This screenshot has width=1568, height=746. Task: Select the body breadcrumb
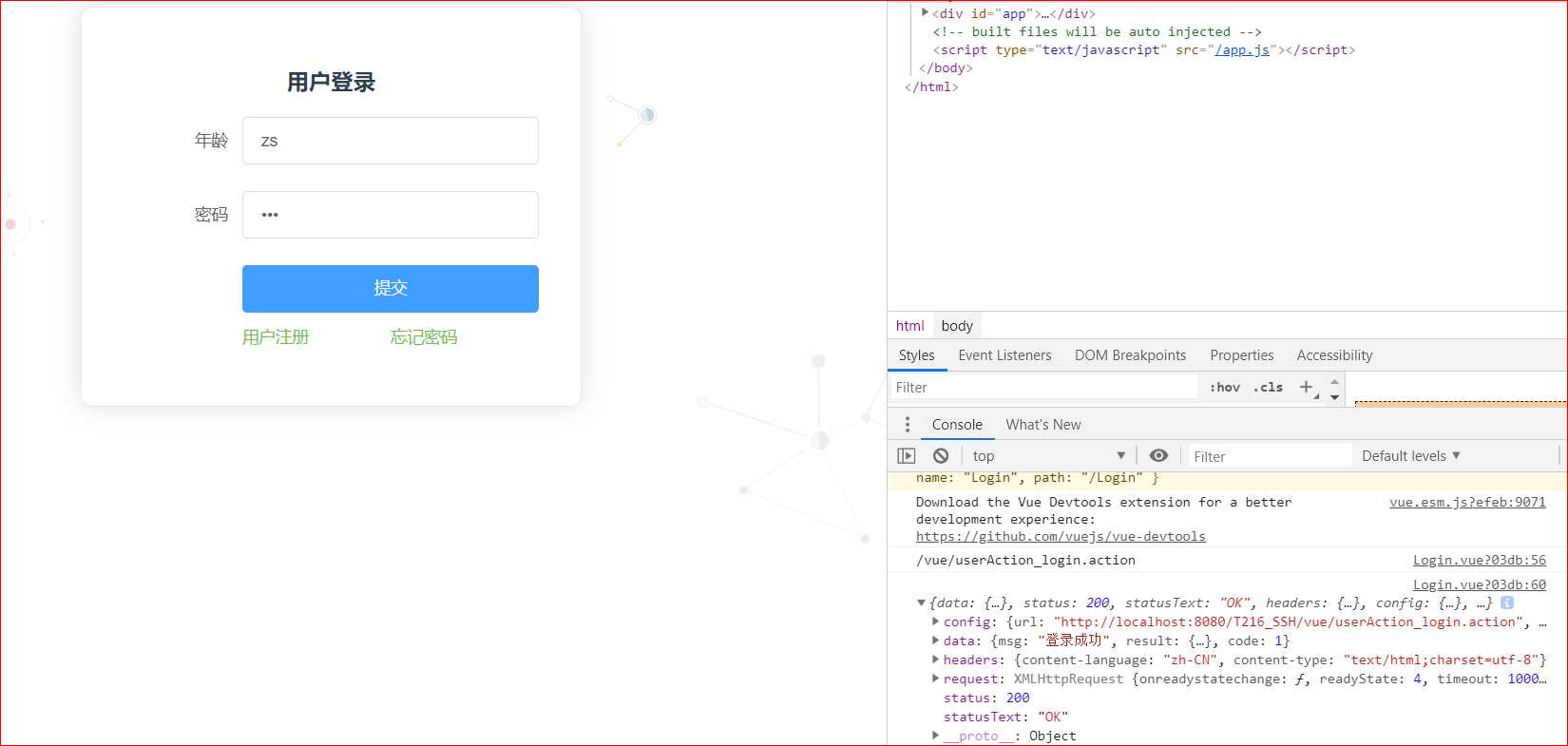pos(957,326)
